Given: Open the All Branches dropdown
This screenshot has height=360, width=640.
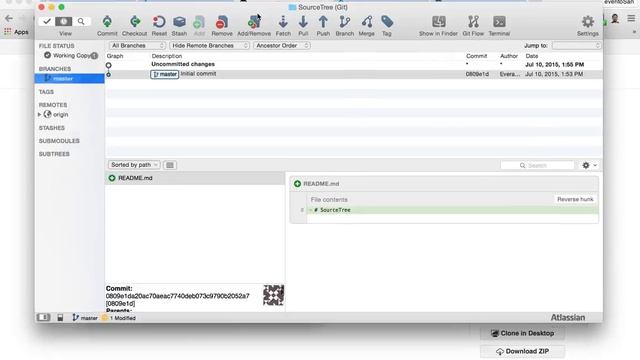Looking at the screenshot, I should (x=137, y=46).
